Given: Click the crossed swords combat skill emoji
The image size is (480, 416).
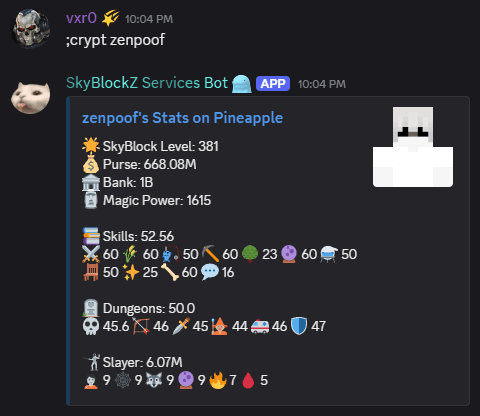Looking at the screenshot, I should click(x=91, y=254).
